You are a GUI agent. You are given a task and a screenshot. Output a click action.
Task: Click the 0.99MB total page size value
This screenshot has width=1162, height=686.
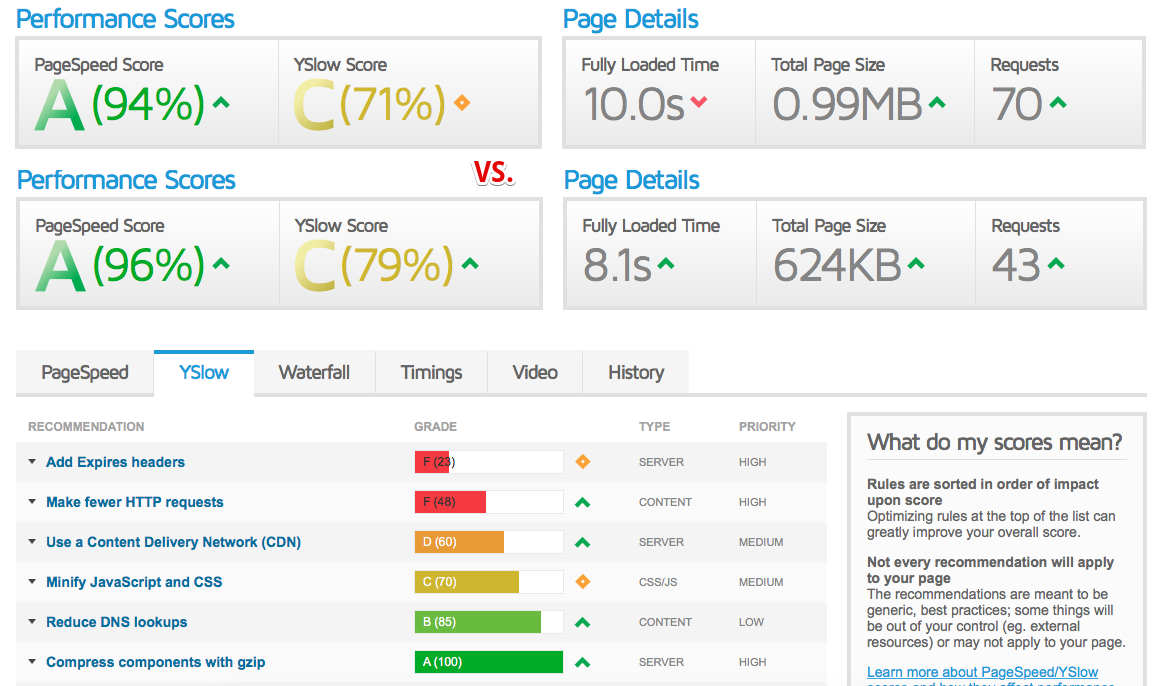click(847, 104)
